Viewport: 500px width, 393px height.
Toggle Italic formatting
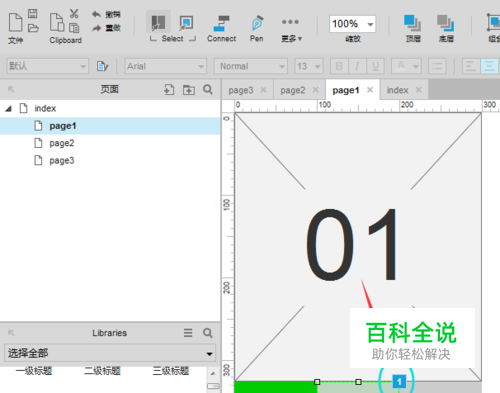pos(357,66)
